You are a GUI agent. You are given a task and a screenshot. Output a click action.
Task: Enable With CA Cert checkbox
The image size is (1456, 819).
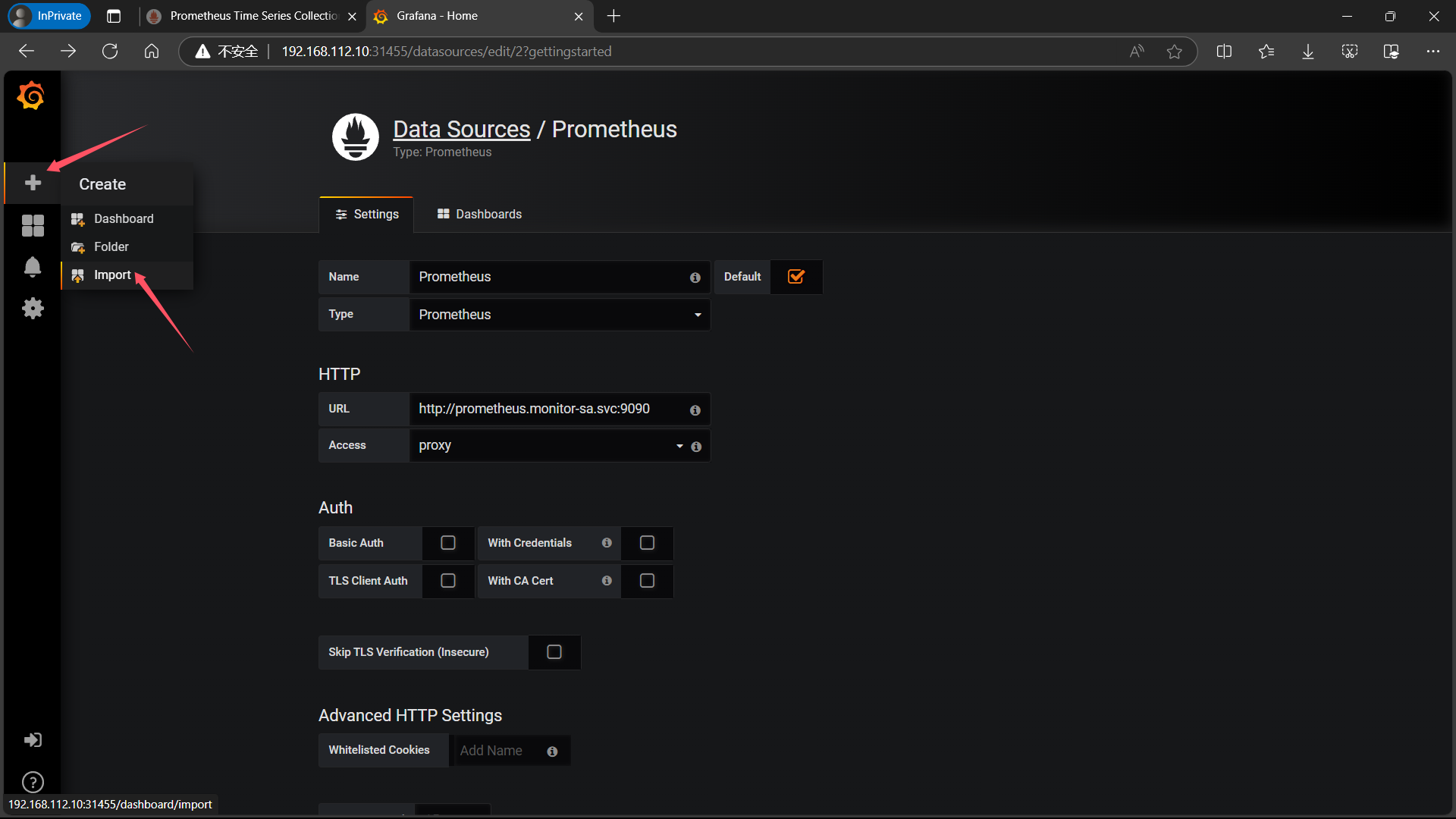point(647,581)
